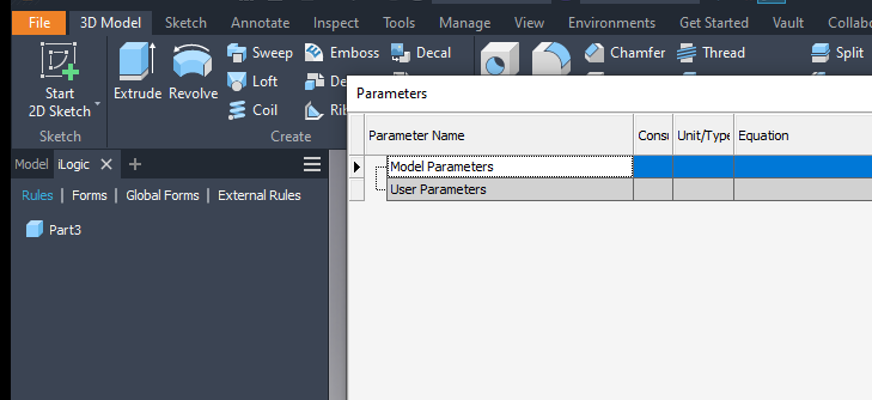Open the Get Started tab
Image resolution: width=873 pixels, height=400 pixels.
click(x=714, y=23)
